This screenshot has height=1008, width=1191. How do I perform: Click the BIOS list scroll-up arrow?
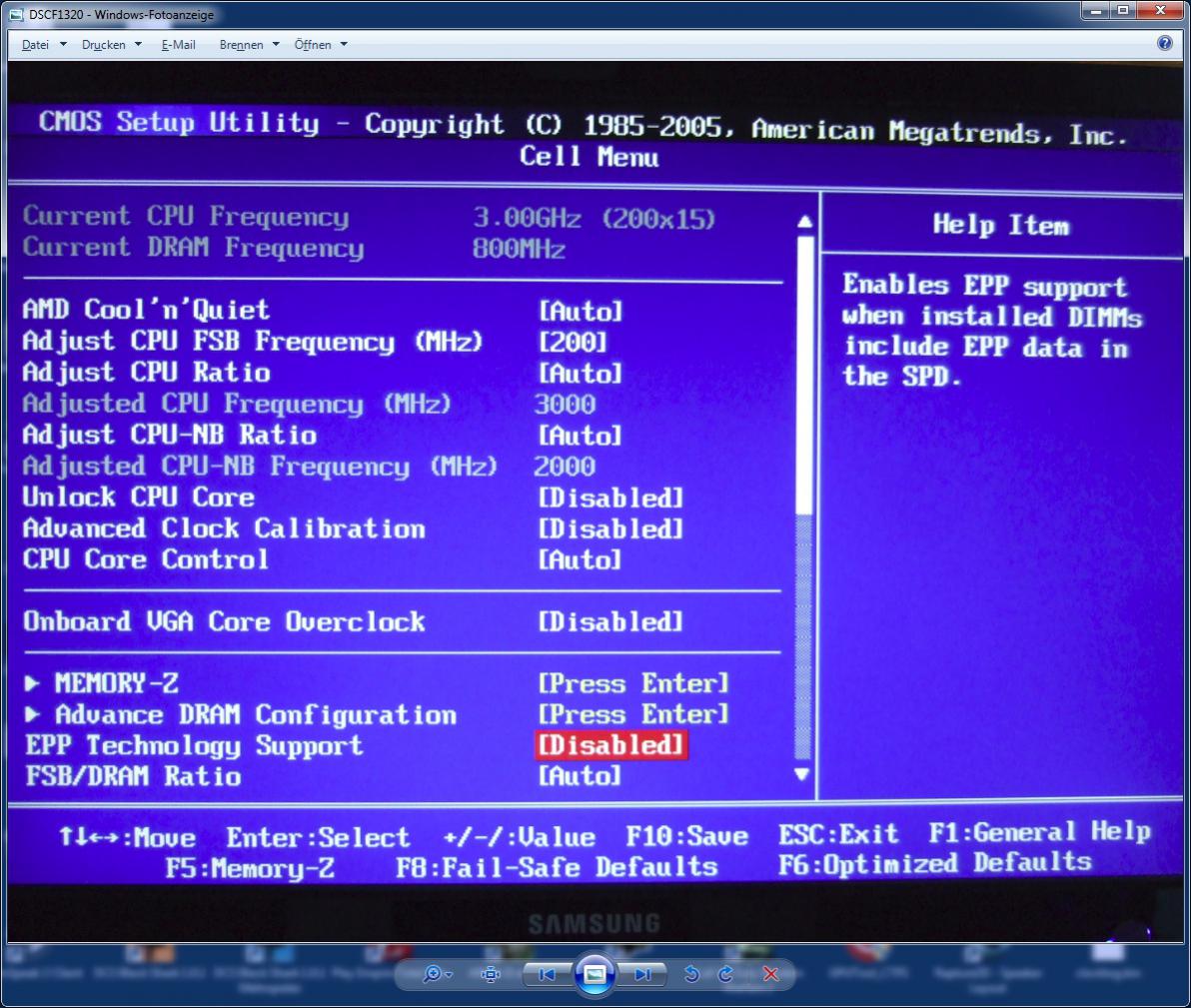[804, 222]
